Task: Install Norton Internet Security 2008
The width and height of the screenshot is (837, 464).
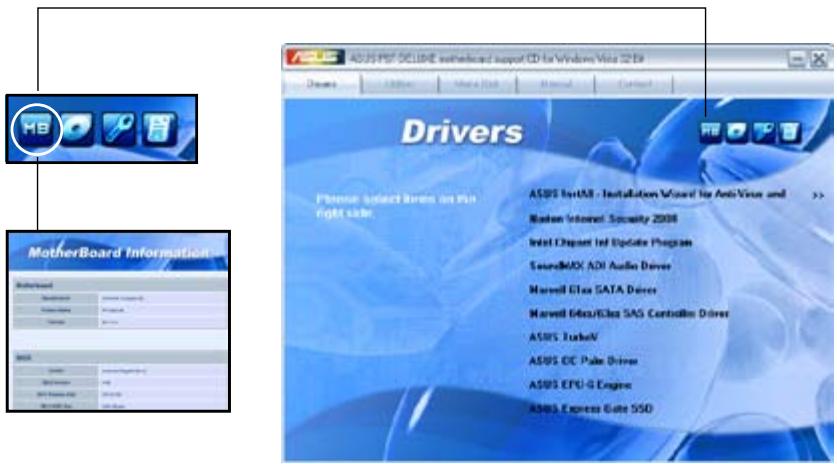Action: (x=603, y=218)
